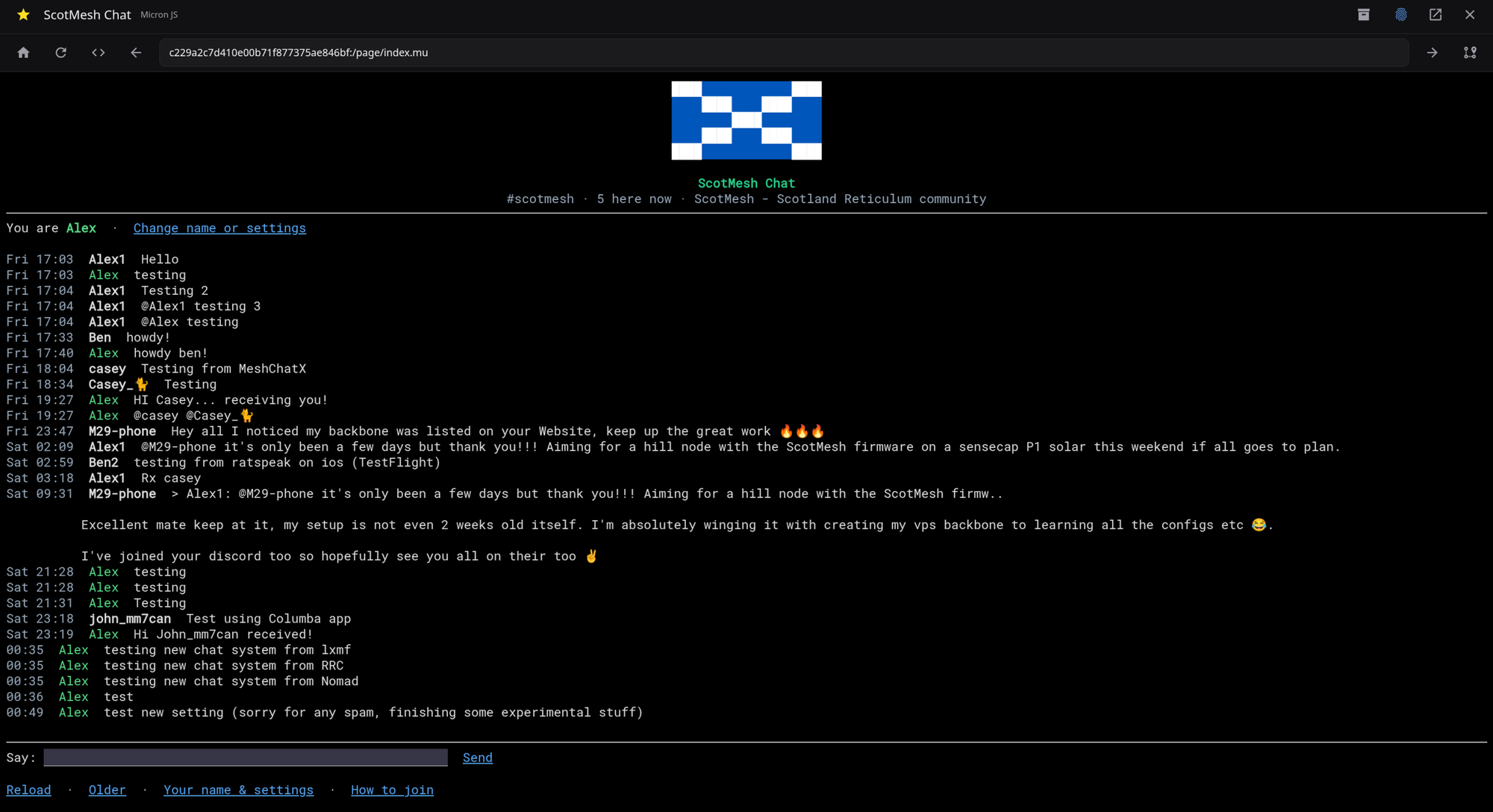Load Older messages link

107,790
